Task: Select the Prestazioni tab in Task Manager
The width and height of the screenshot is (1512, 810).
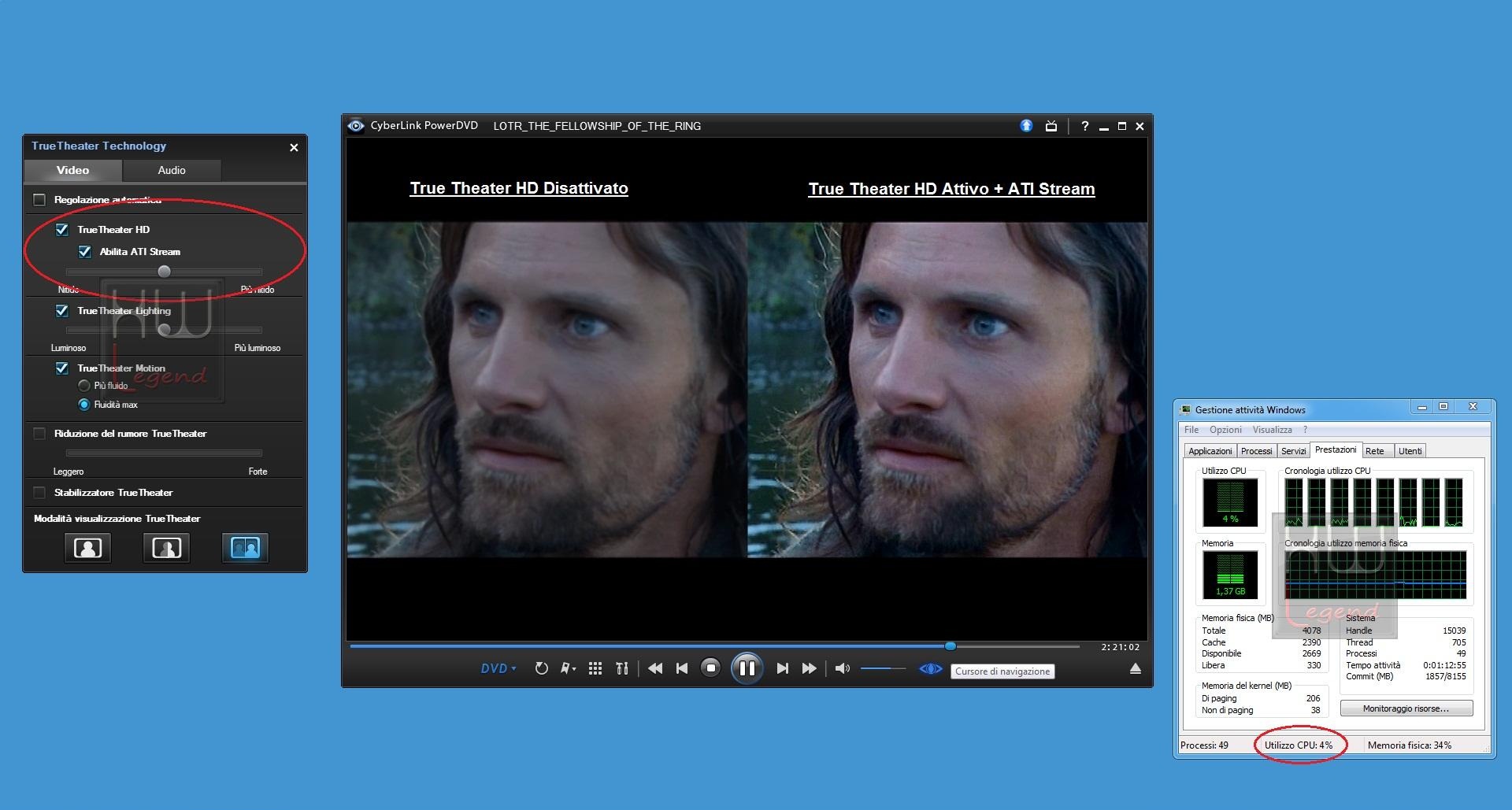Action: tap(1336, 449)
